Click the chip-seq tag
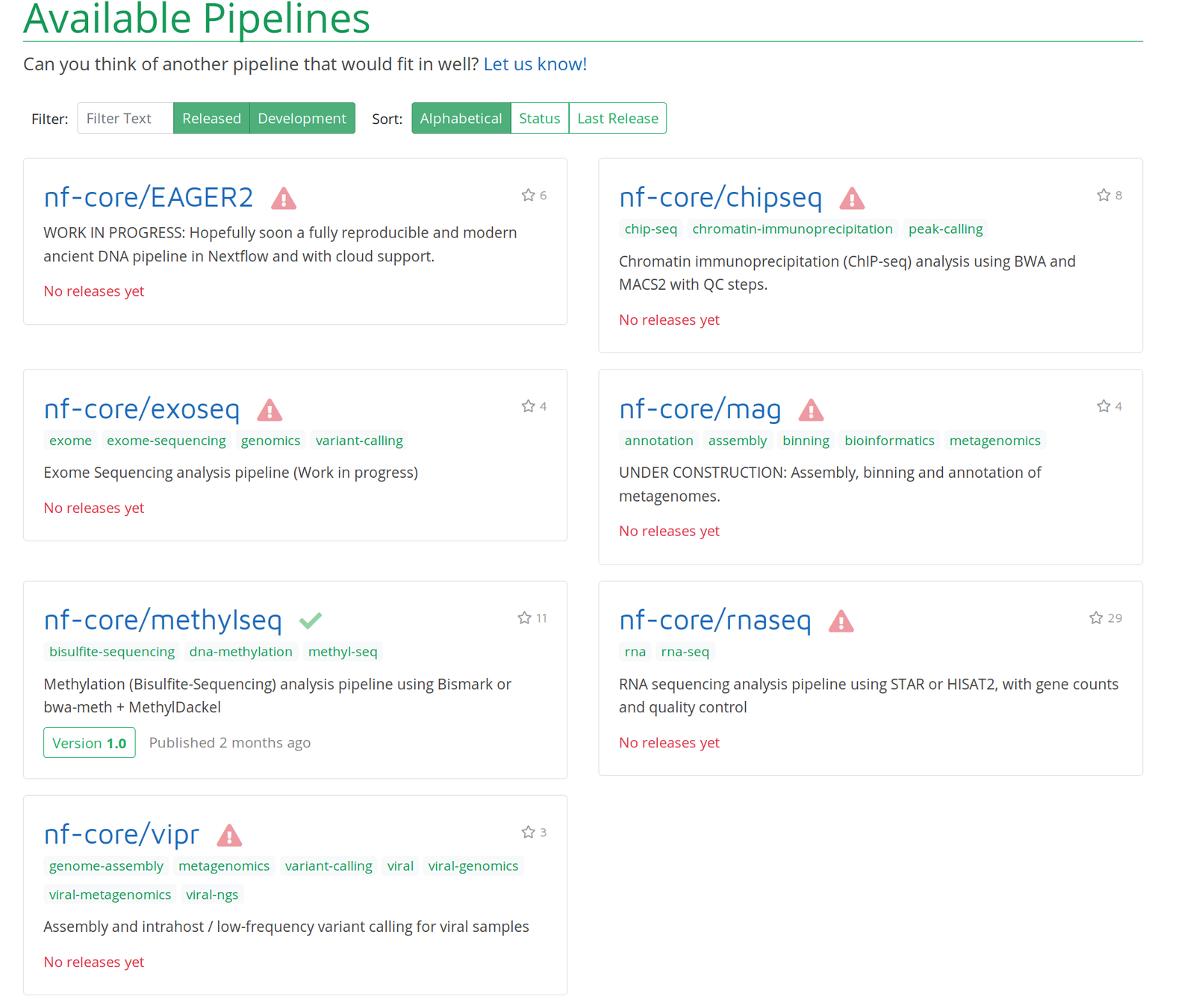 pos(651,229)
